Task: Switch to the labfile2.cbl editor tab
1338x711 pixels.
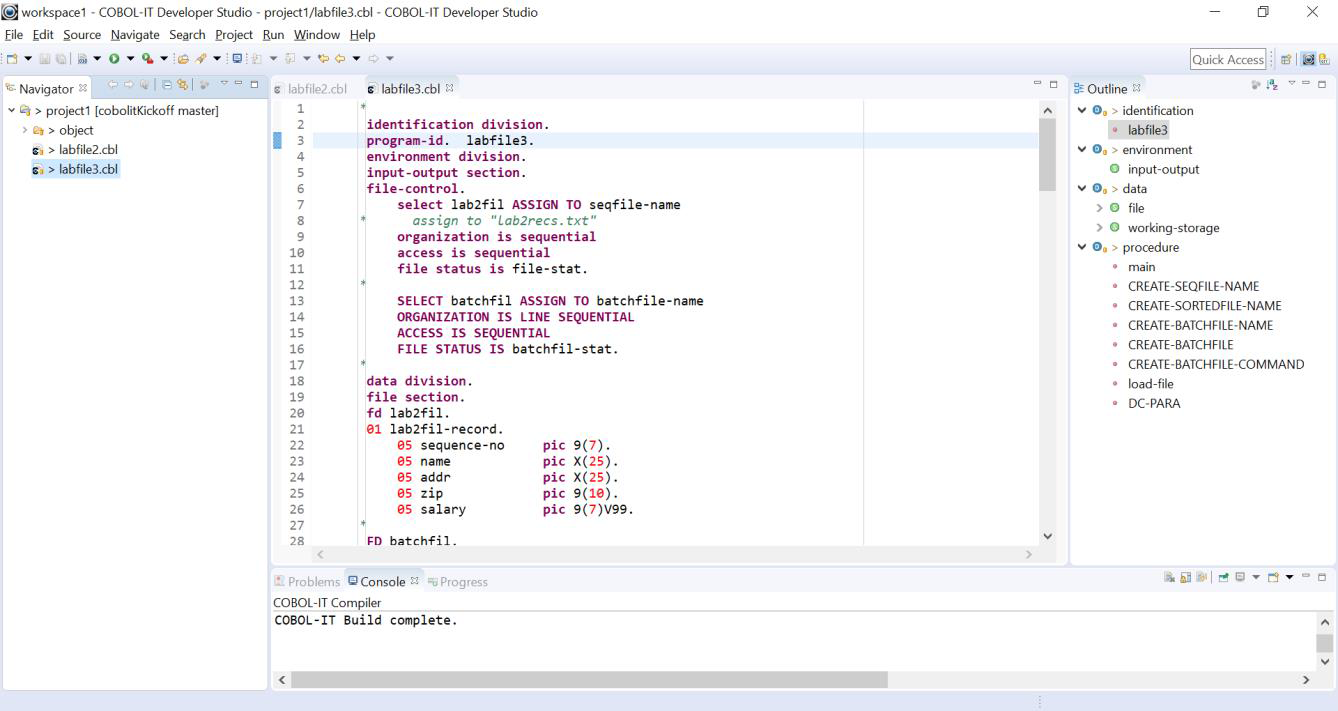Action: 316,88
